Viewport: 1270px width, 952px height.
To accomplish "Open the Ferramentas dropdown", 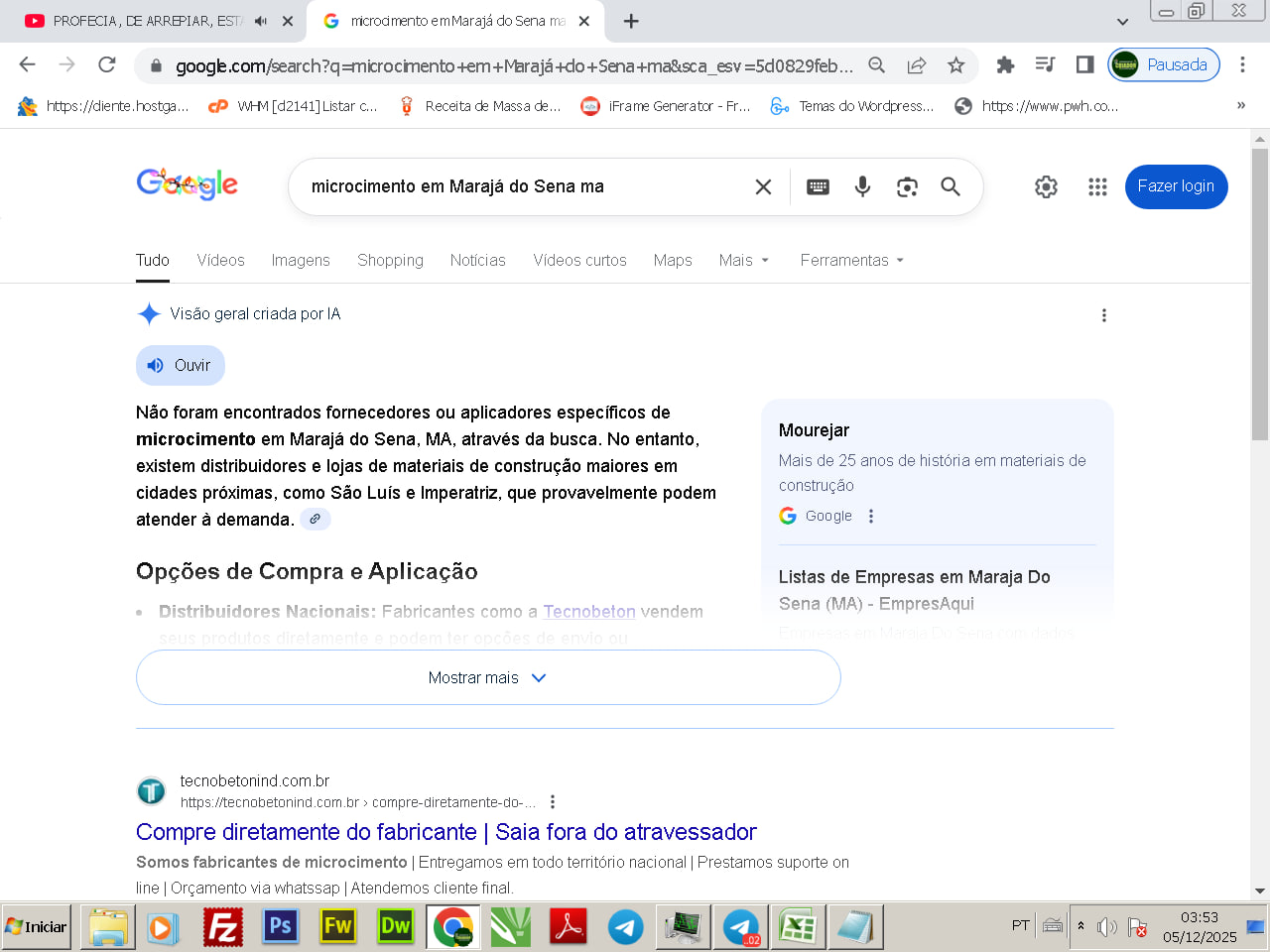I will point(852,260).
